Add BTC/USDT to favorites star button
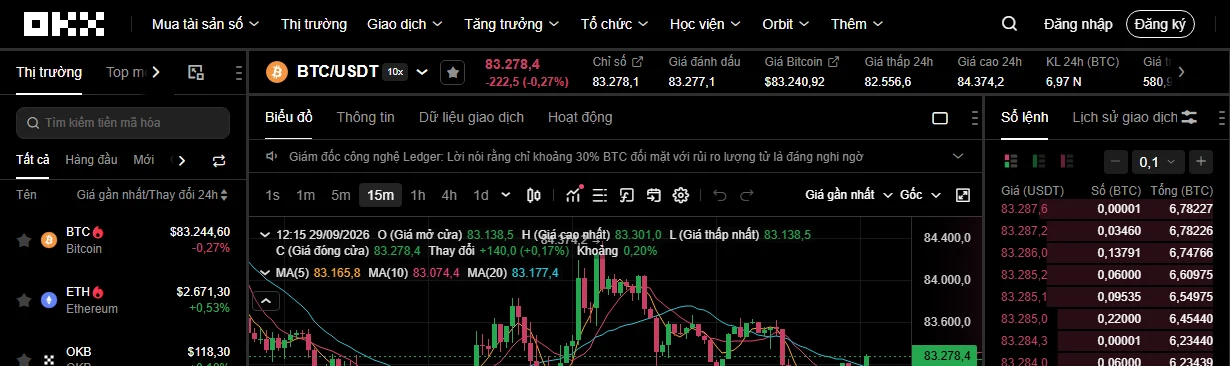This screenshot has height=366, width=1230. (452, 72)
